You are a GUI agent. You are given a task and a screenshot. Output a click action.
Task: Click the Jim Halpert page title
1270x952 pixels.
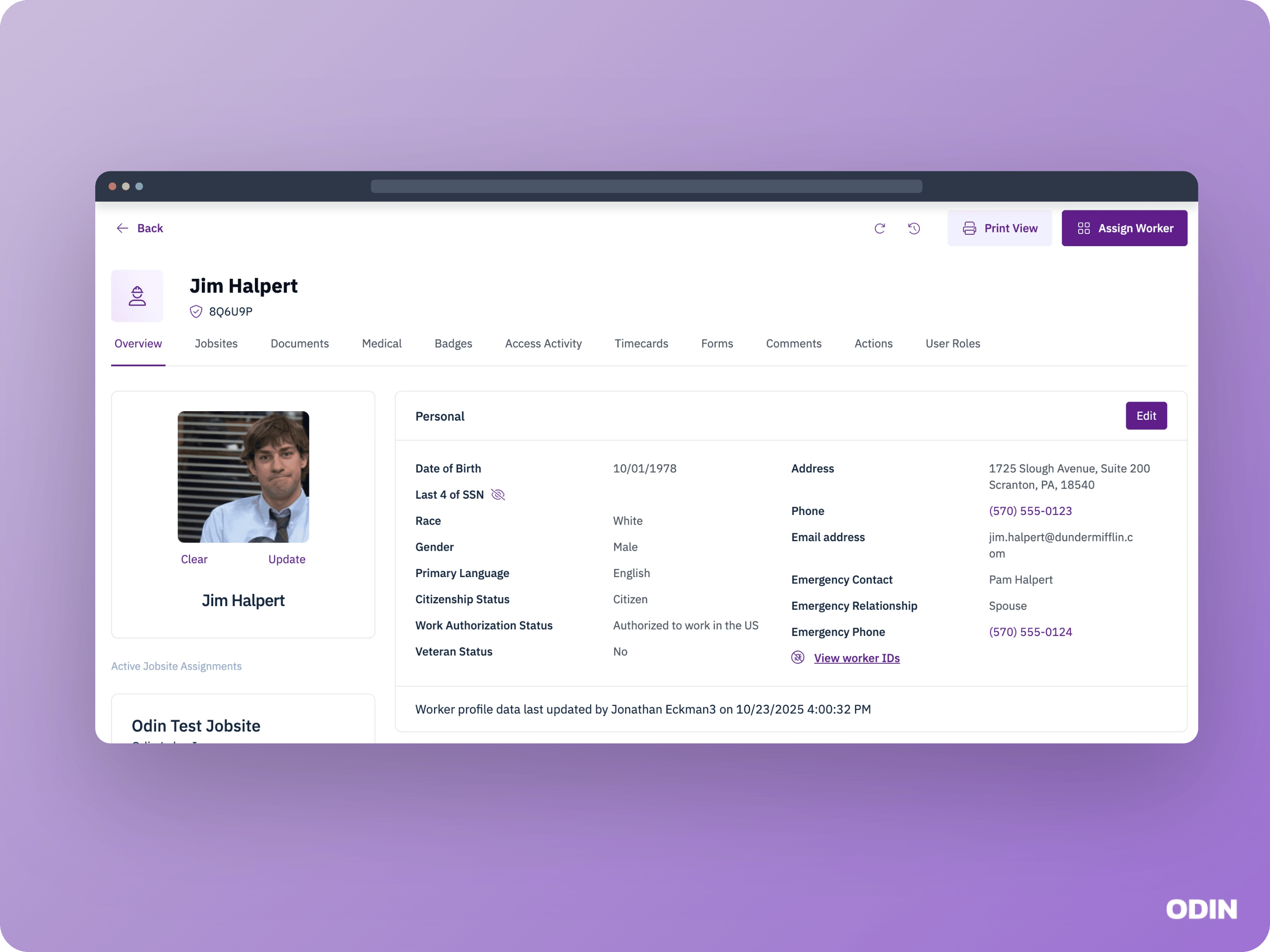(x=244, y=286)
